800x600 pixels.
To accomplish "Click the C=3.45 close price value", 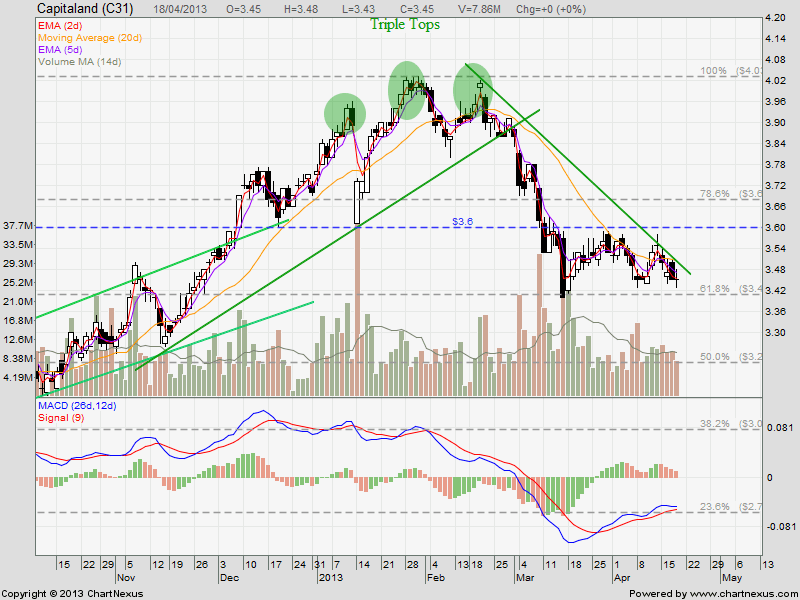I will tap(415, 9).
